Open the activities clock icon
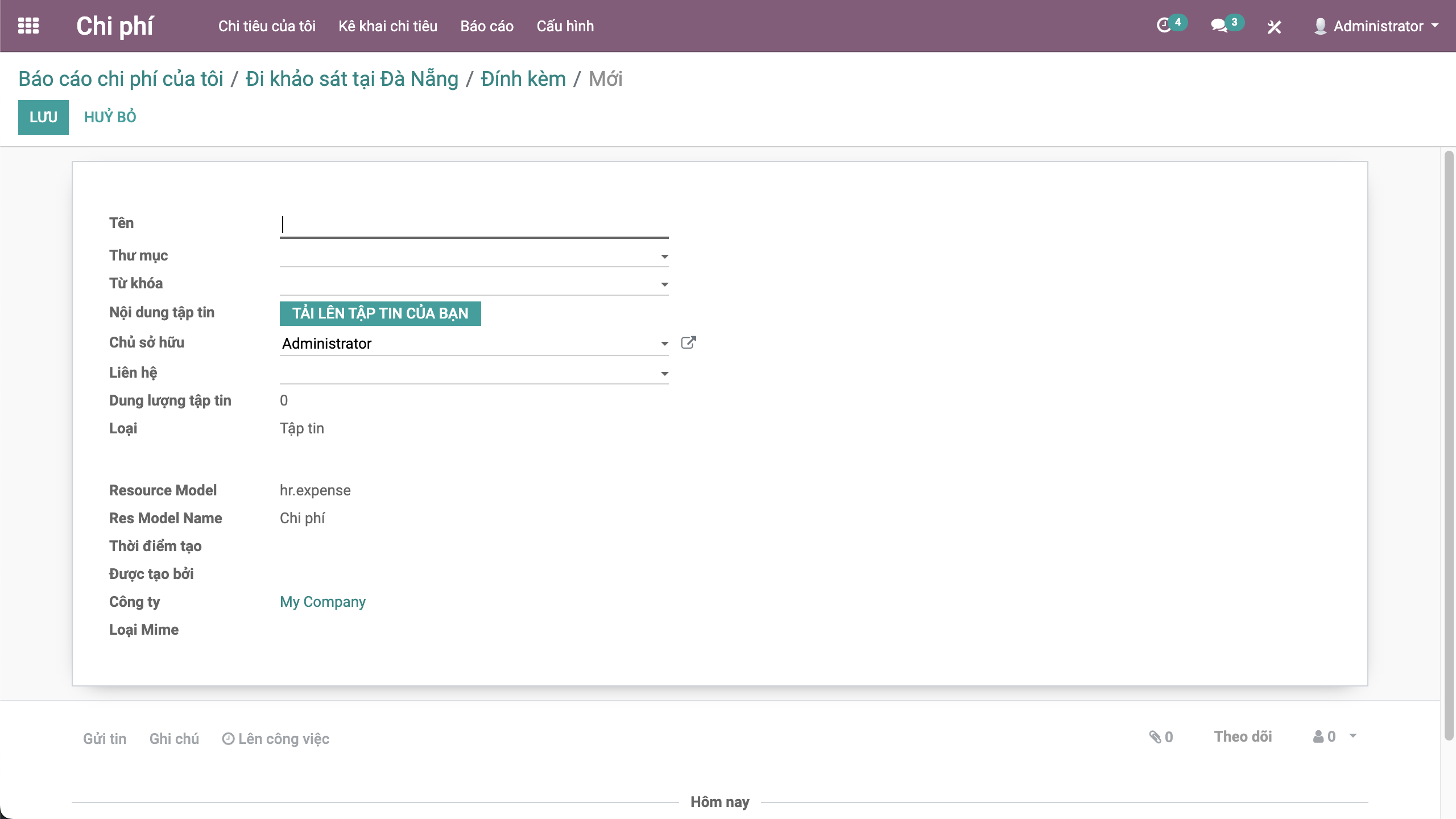Viewport: 1456px width, 819px height. pos(1164,26)
